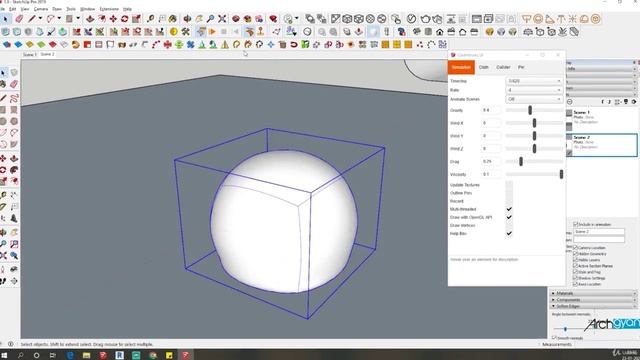The image size is (640, 360).
Task: Switch to the Cloth tab
Action: [x=484, y=67]
